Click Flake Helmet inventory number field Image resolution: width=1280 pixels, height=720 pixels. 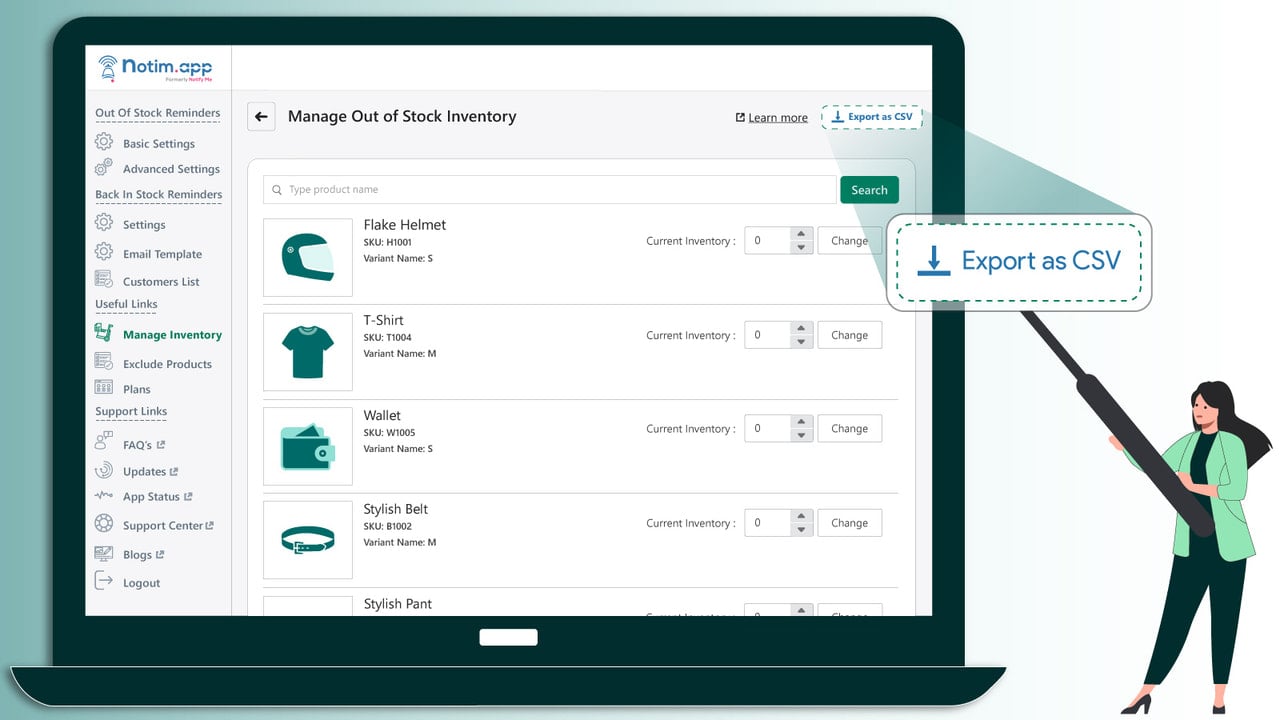(768, 241)
